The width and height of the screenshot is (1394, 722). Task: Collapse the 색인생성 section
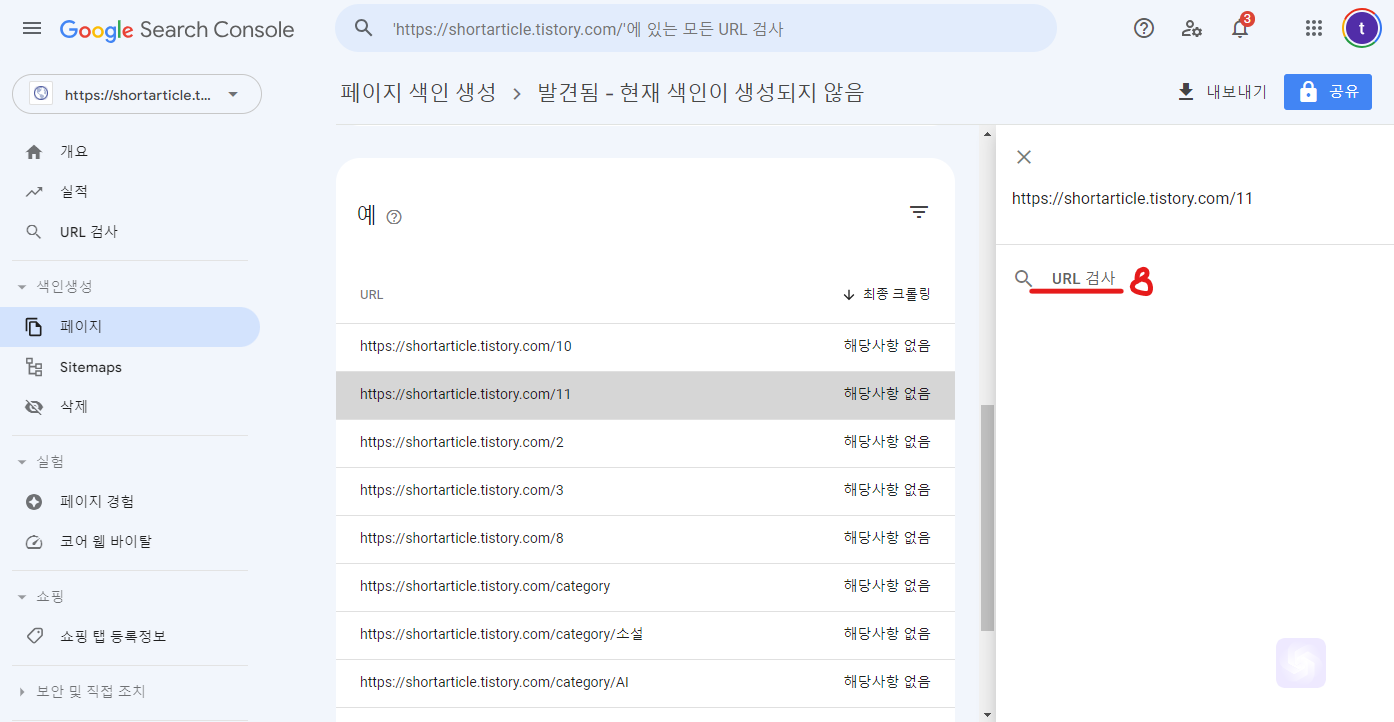(22, 287)
